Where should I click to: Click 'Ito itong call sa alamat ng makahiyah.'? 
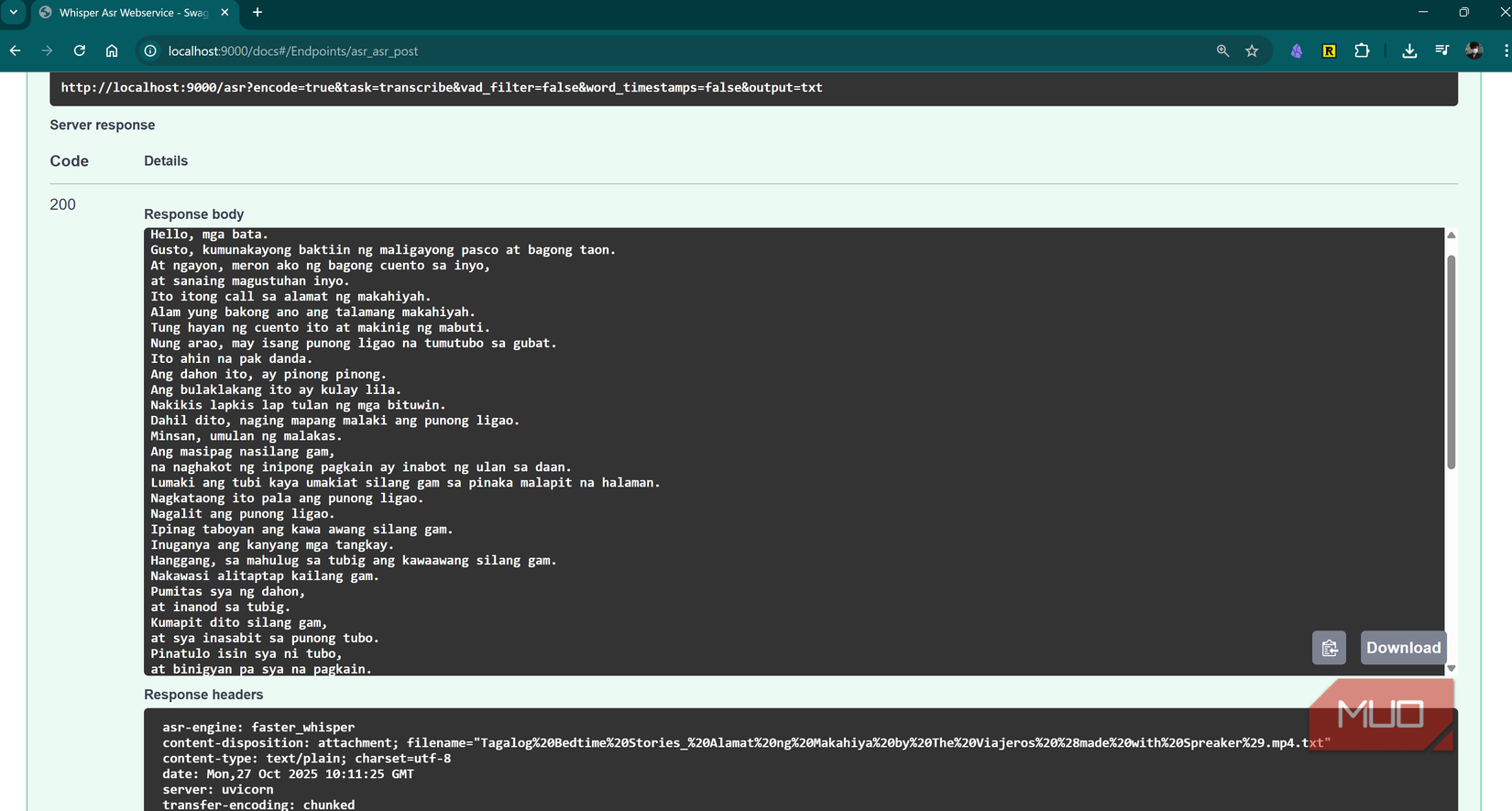[x=290, y=297]
